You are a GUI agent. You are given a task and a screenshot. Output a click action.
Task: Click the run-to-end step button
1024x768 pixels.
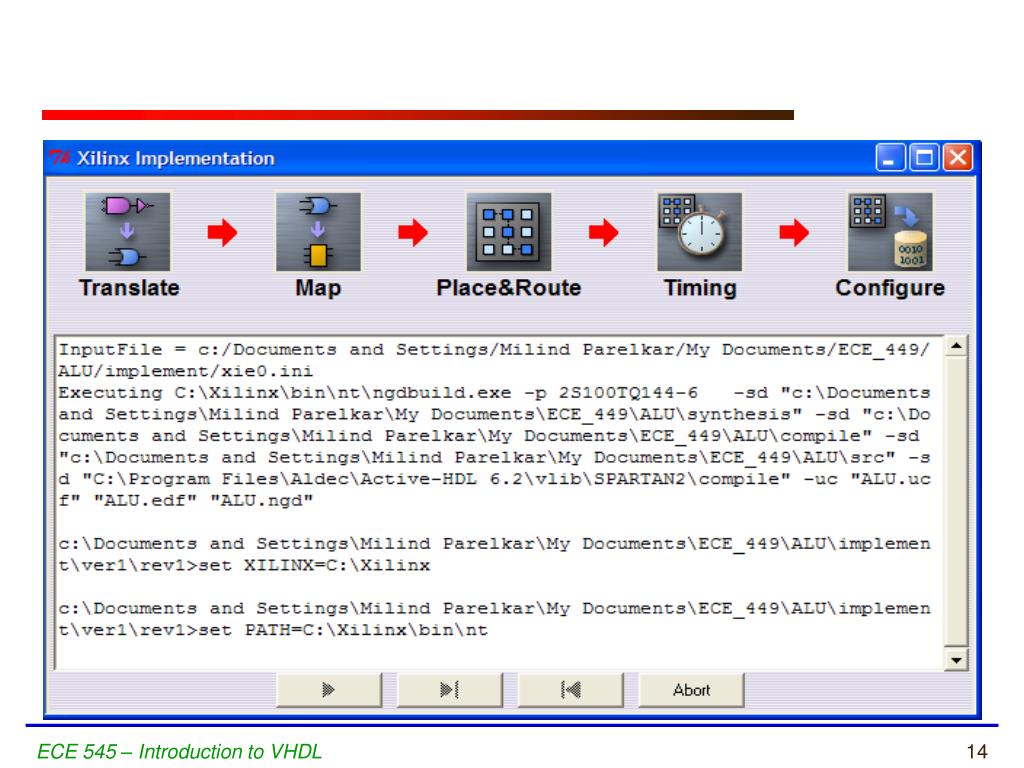click(450, 690)
